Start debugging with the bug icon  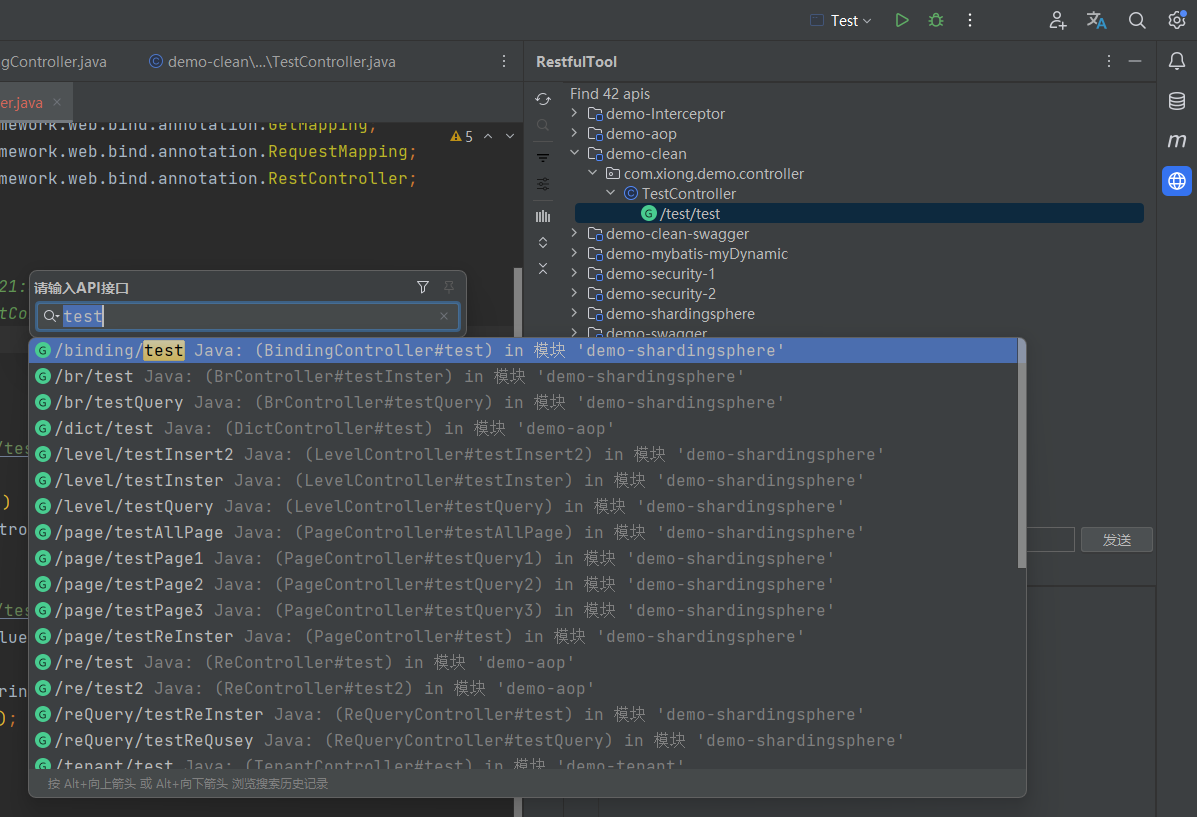936,20
